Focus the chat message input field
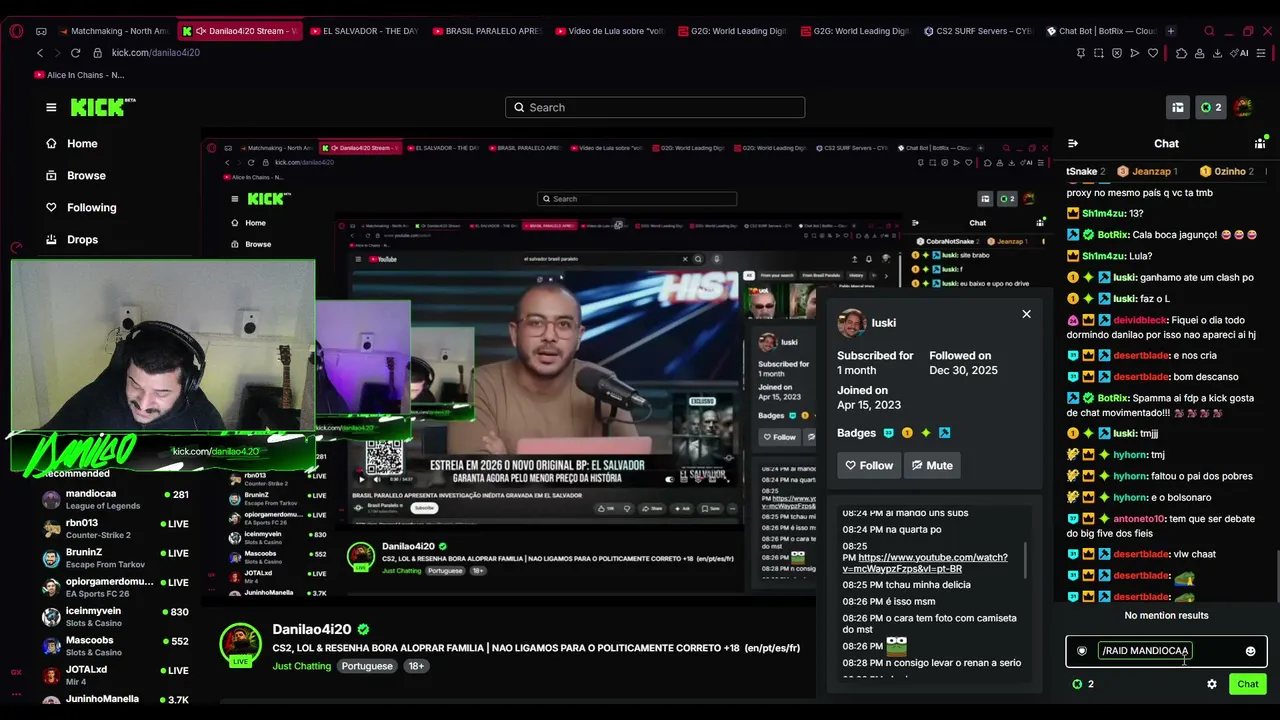Viewport: 1280px width, 720px height. click(1166, 651)
